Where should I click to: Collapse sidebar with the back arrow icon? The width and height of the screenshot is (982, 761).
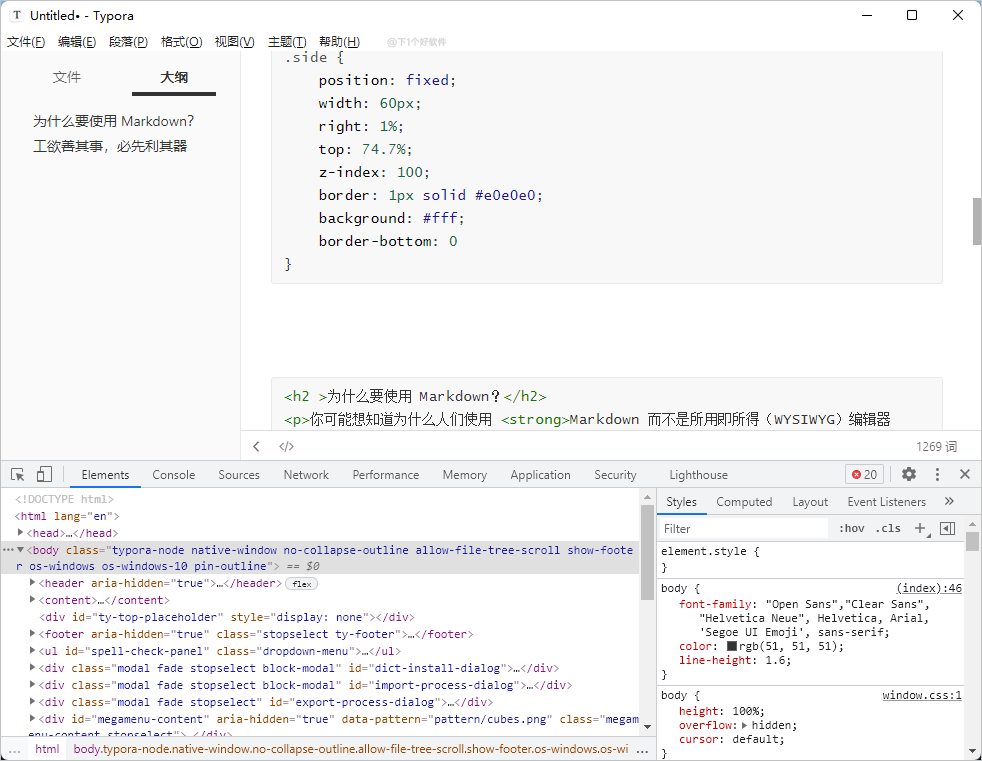[257, 447]
